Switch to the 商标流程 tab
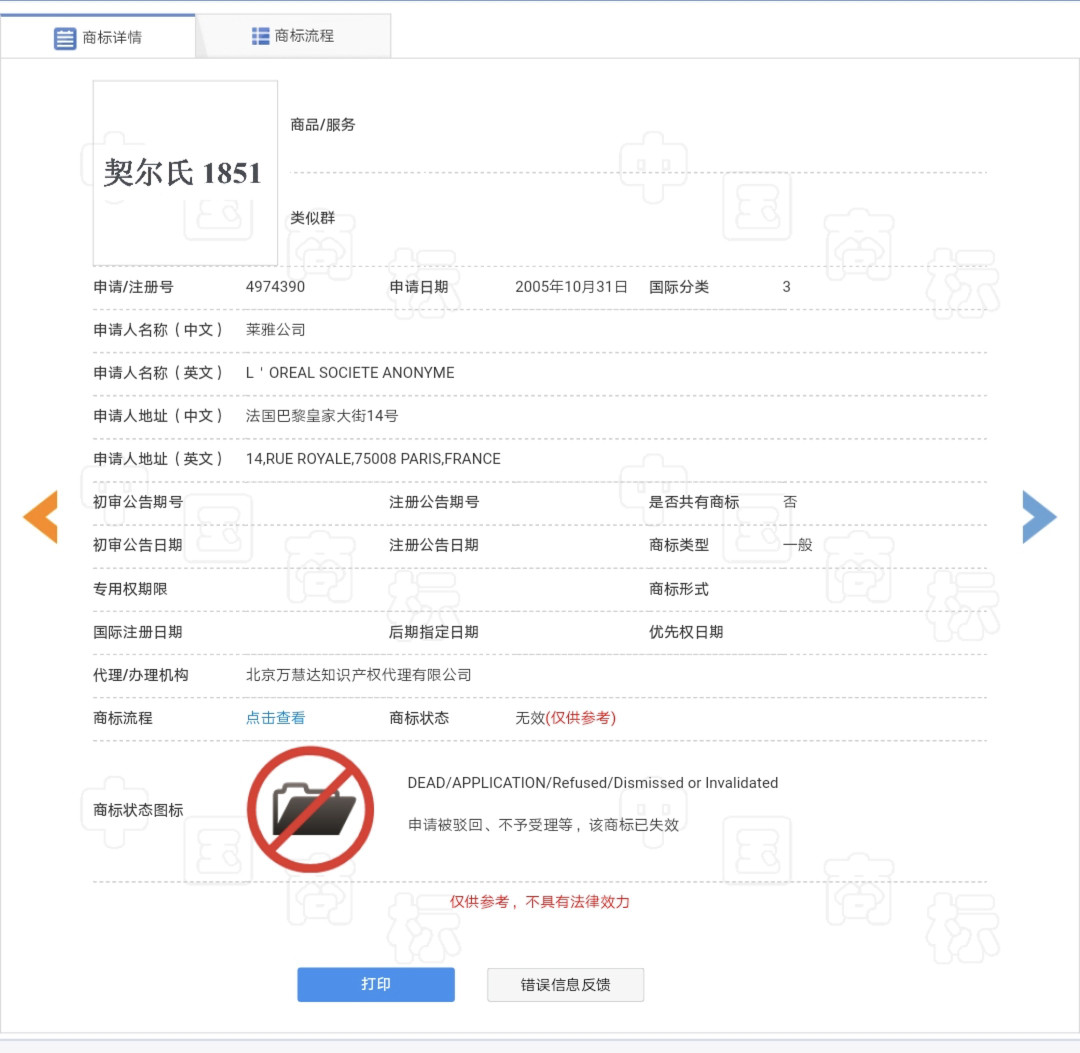 (x=293, y=35)
